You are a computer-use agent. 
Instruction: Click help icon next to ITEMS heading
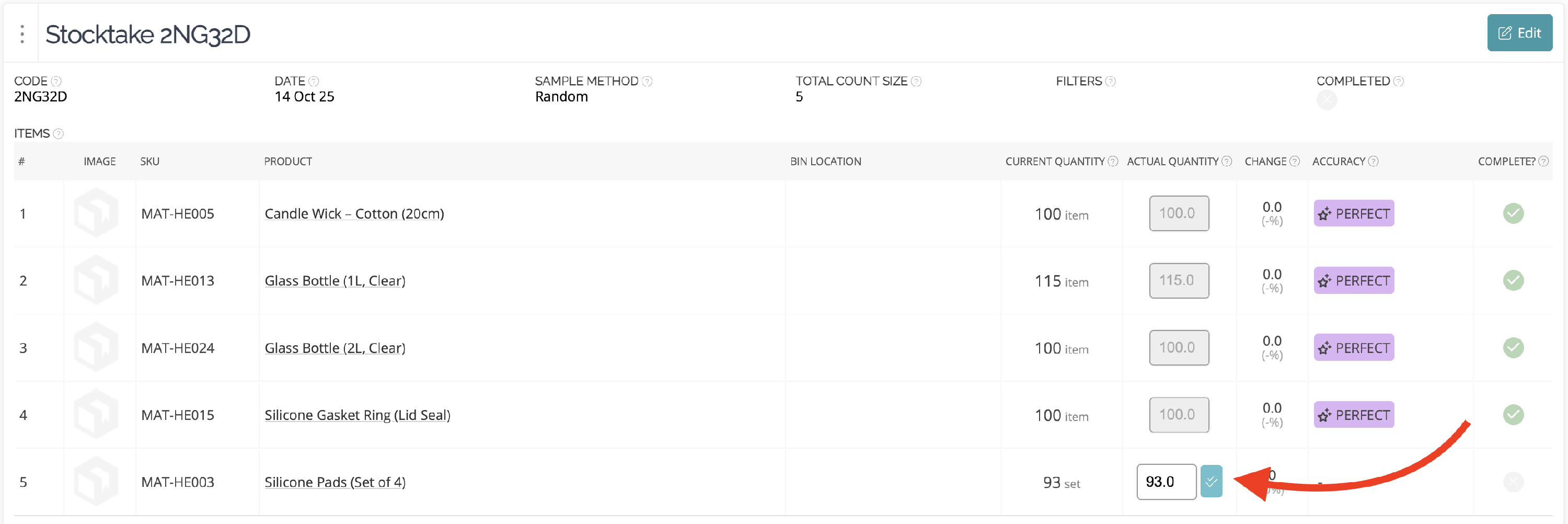pyautogui.click(x=59, y=133)
